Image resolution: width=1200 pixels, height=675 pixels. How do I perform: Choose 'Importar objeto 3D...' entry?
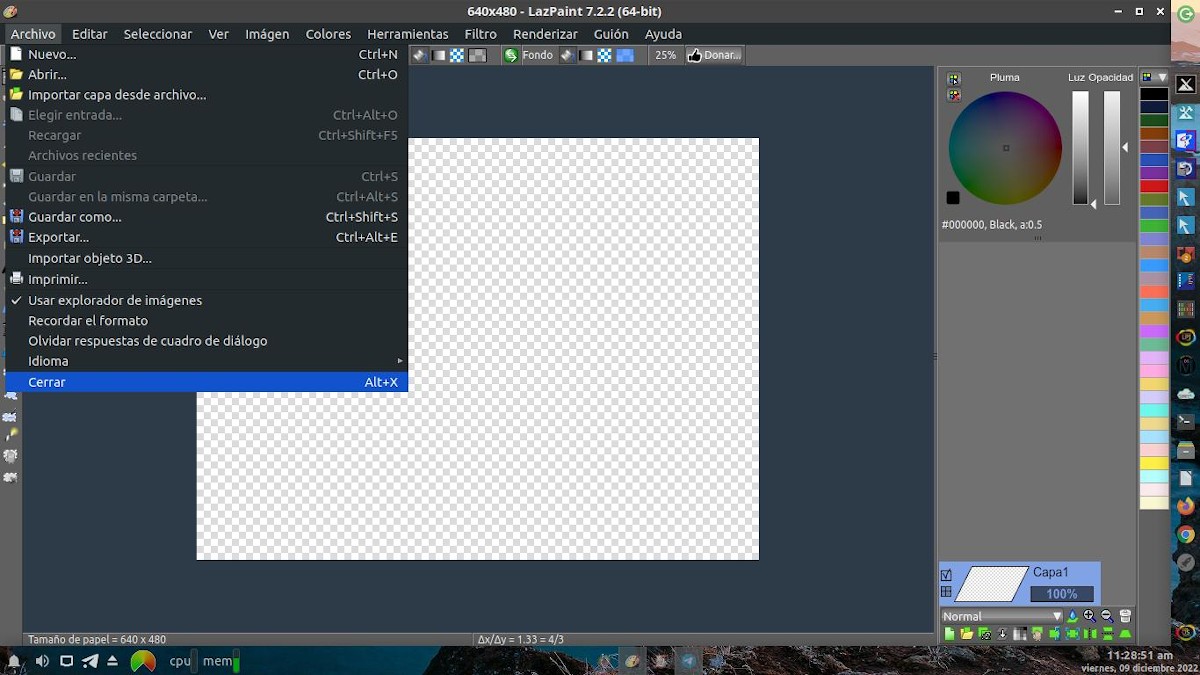click(206, 258)
